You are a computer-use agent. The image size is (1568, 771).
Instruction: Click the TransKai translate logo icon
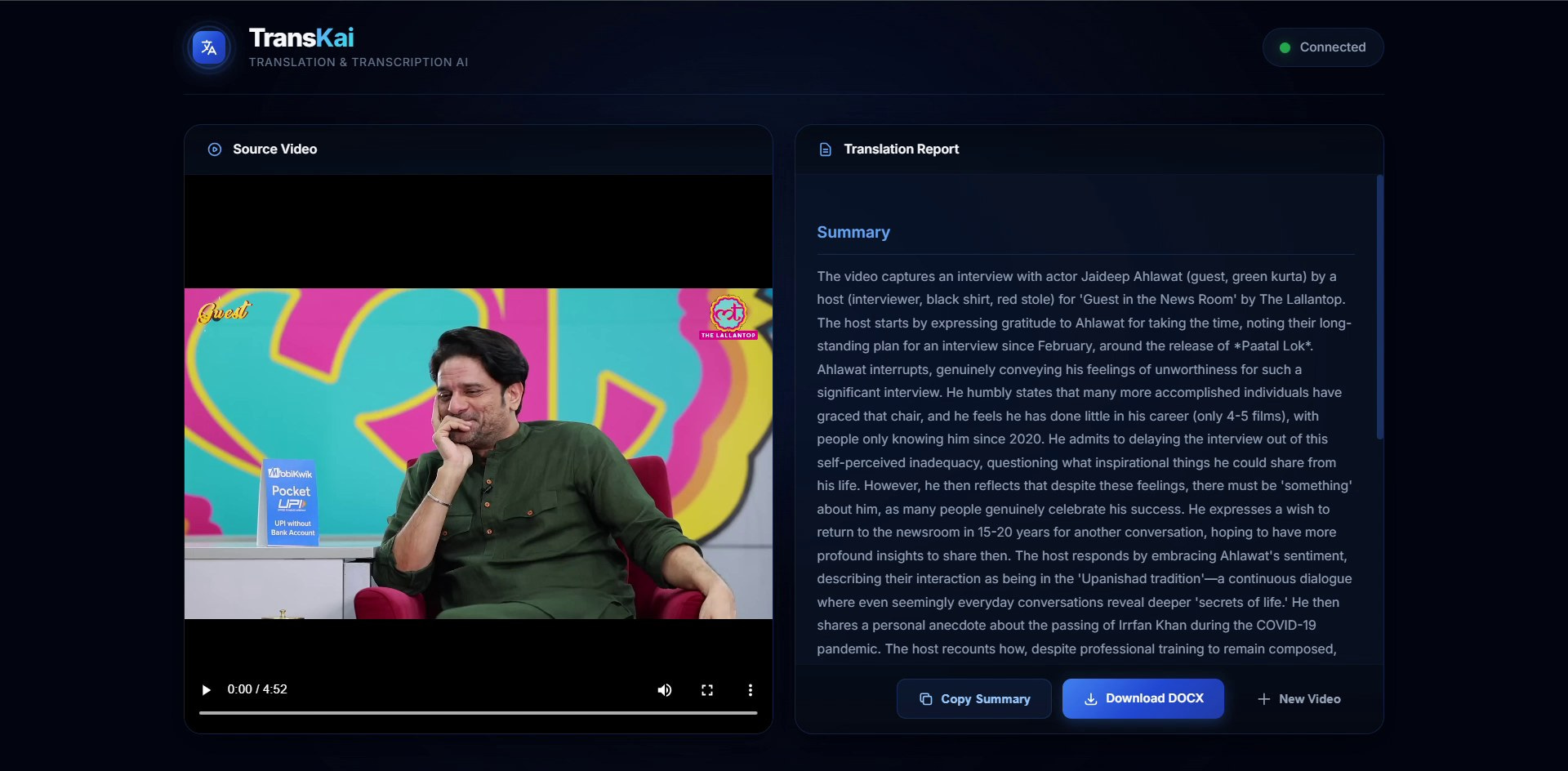tap(208, 47)
